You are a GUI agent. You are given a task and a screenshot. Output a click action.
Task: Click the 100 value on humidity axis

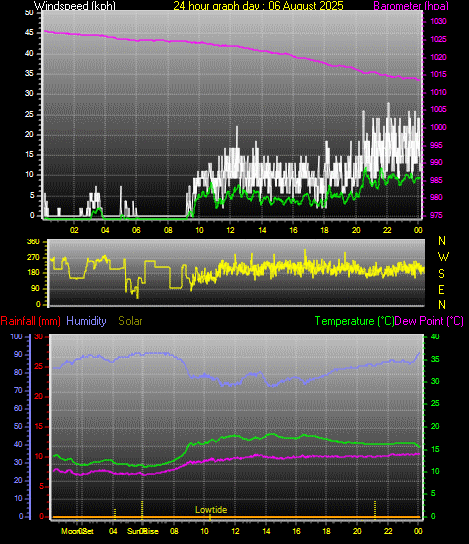click(17, 337)
